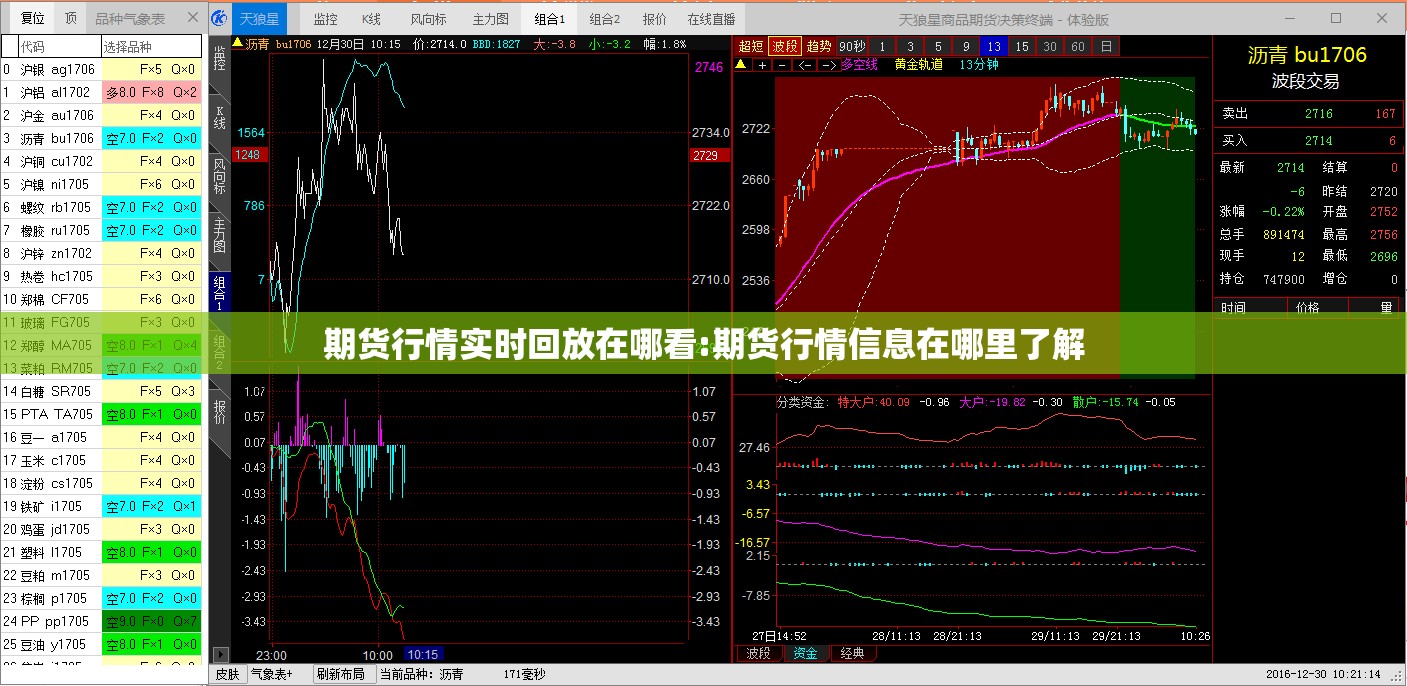The image size is (1407, 686).
Task: Click 气象表+ in the bottom bar
Action: (x=272, y=675)
